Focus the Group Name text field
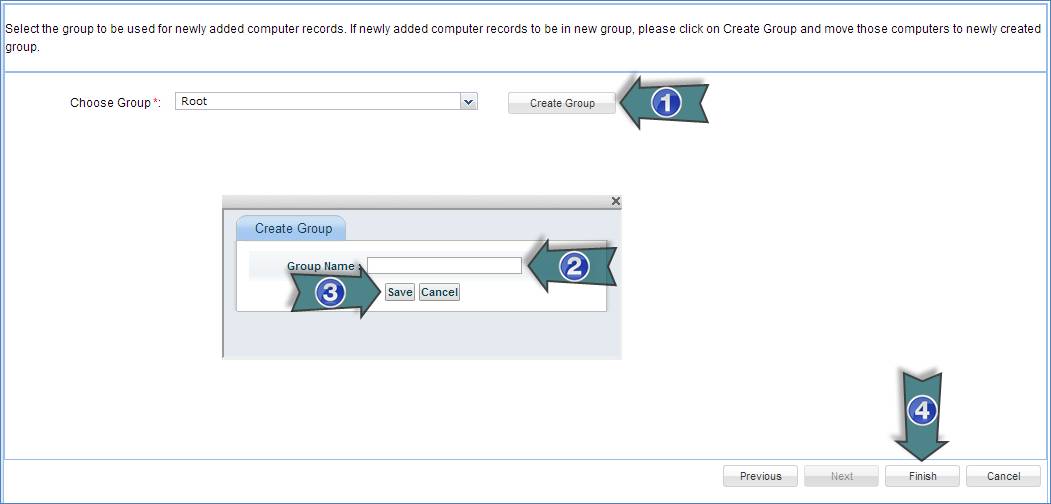The image size is (1051, 504). pyautogui.click(x=444, y=266)
